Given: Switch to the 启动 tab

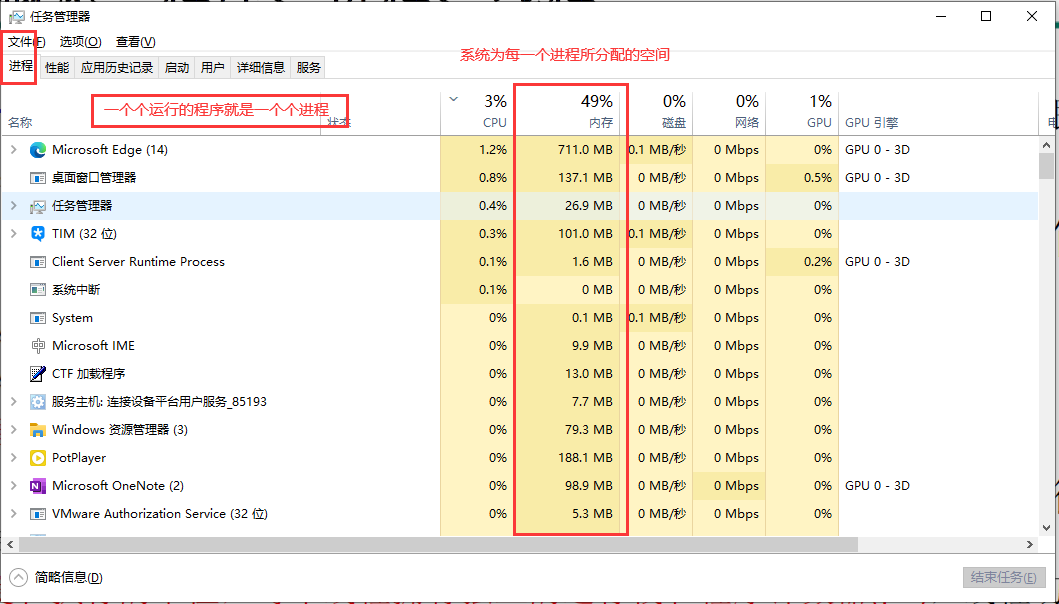Looking at the screenshot, I should click(x=177, y=68).
